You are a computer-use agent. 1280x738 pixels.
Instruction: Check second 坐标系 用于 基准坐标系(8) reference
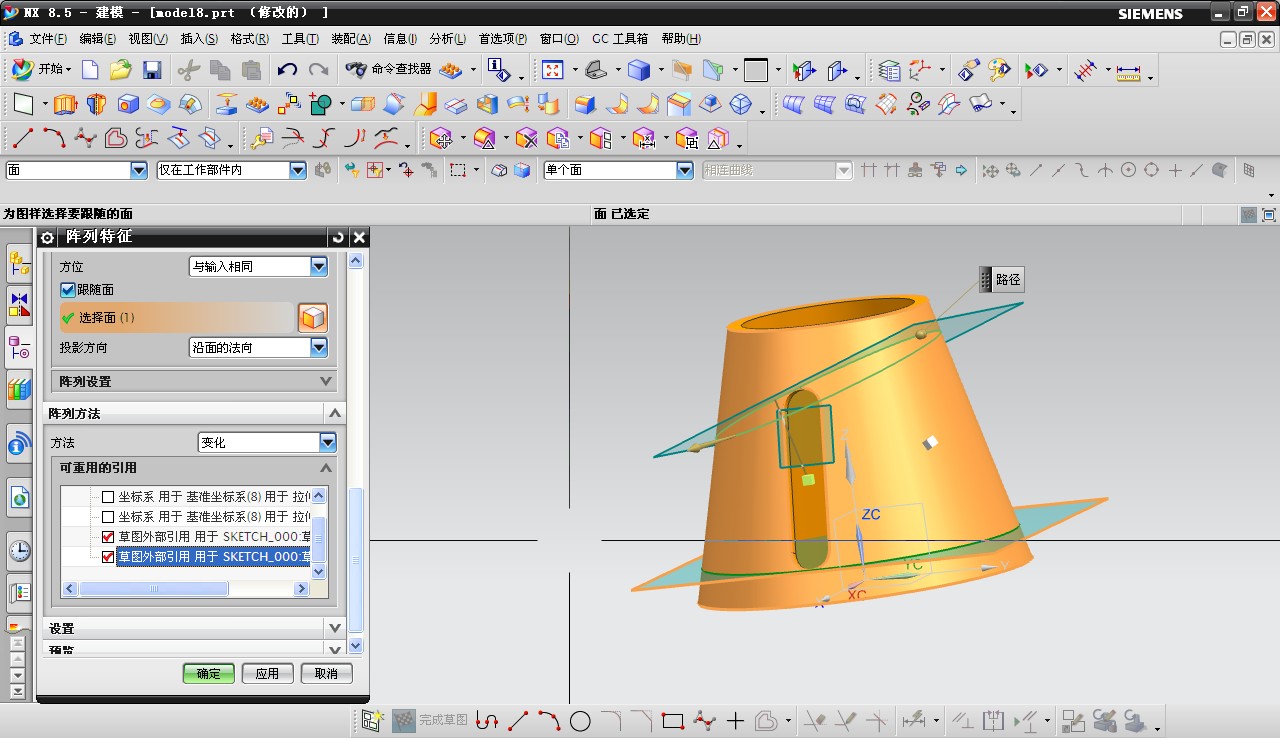[x=108, y=517]
